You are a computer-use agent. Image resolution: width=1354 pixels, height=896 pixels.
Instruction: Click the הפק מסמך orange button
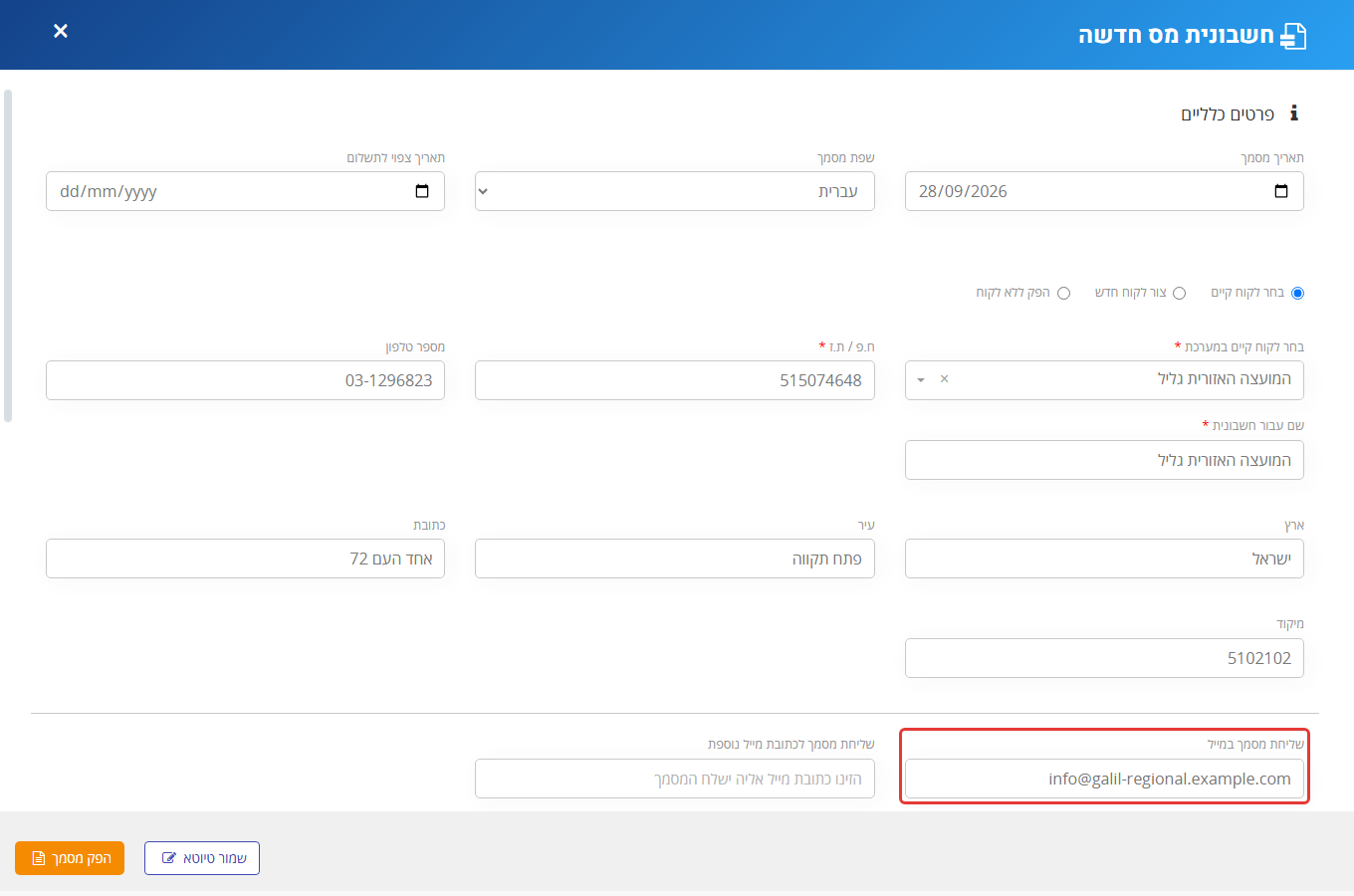click(70, 858)
